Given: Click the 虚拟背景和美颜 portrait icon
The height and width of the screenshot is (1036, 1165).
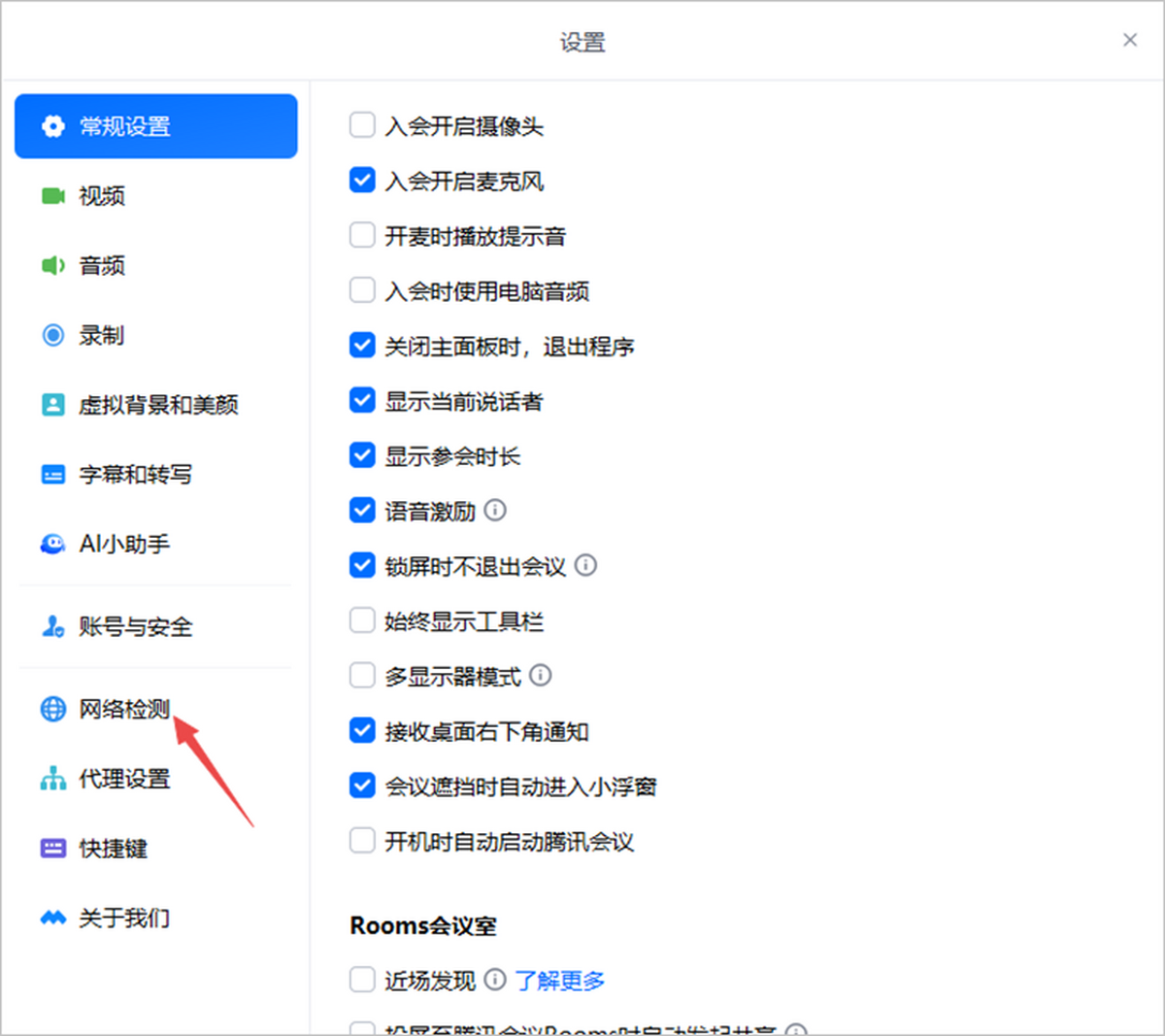Looking at the screenshot, I should [x=52, y=405].
